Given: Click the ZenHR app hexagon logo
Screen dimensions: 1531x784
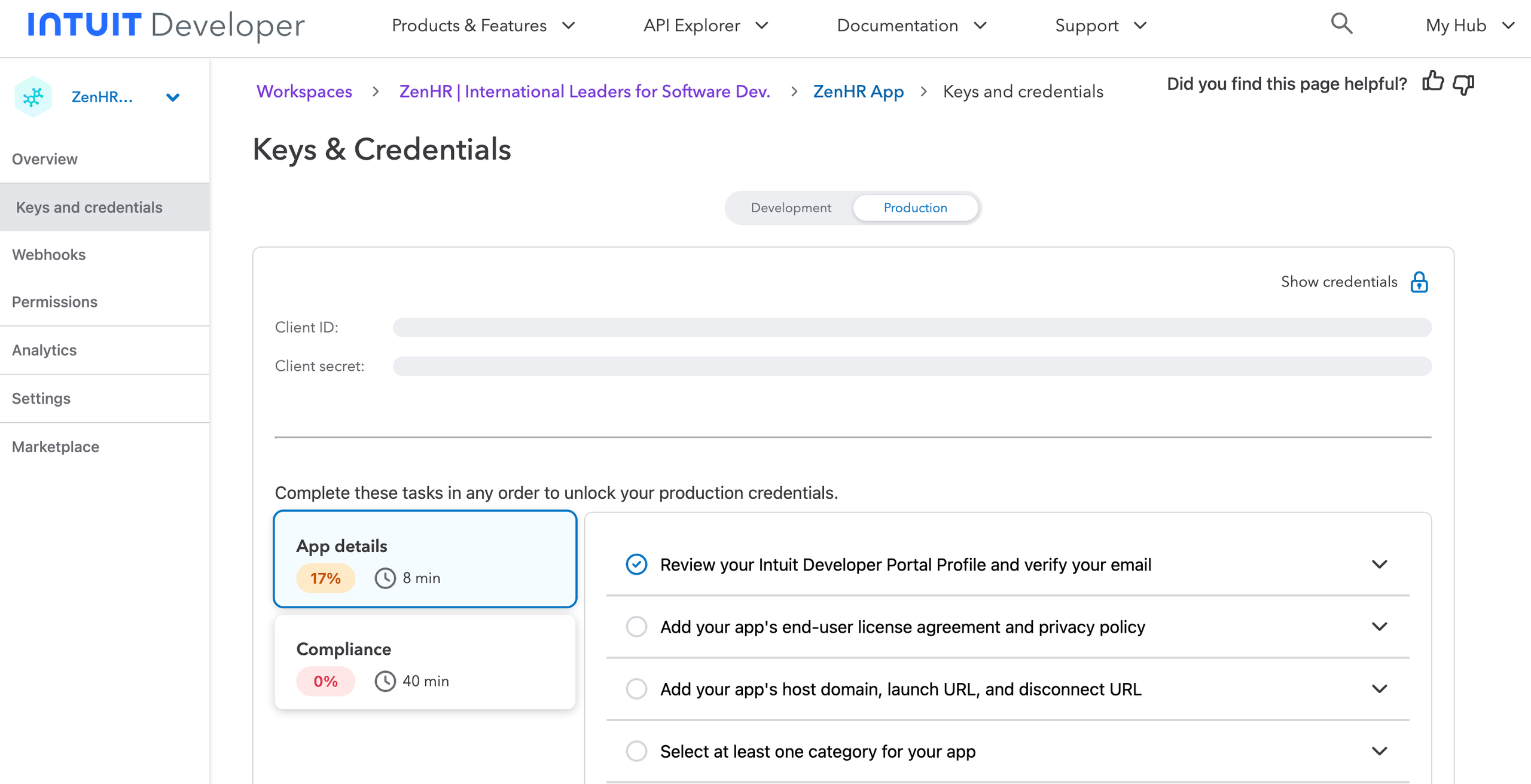Looking at the screenshot, I should pos(33,97).
